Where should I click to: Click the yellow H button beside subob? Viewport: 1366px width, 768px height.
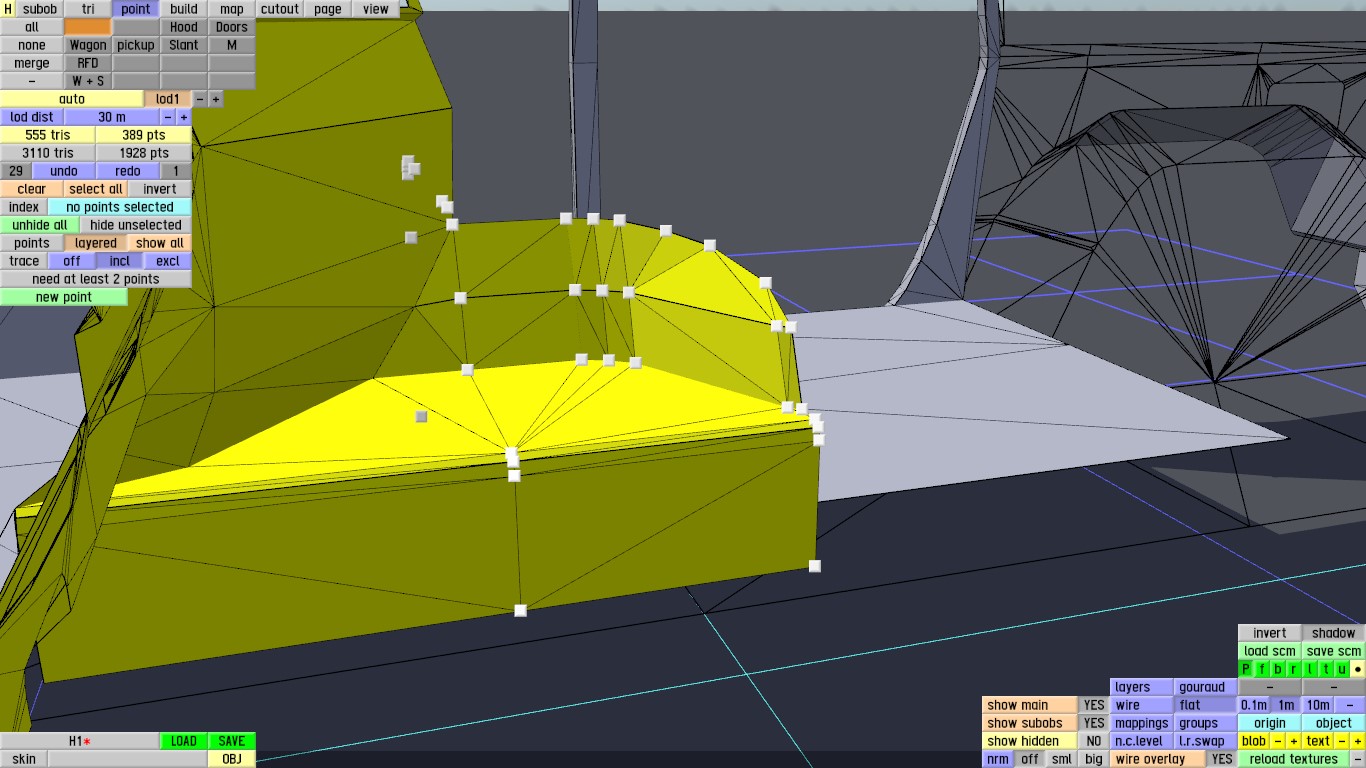[8, 9]
